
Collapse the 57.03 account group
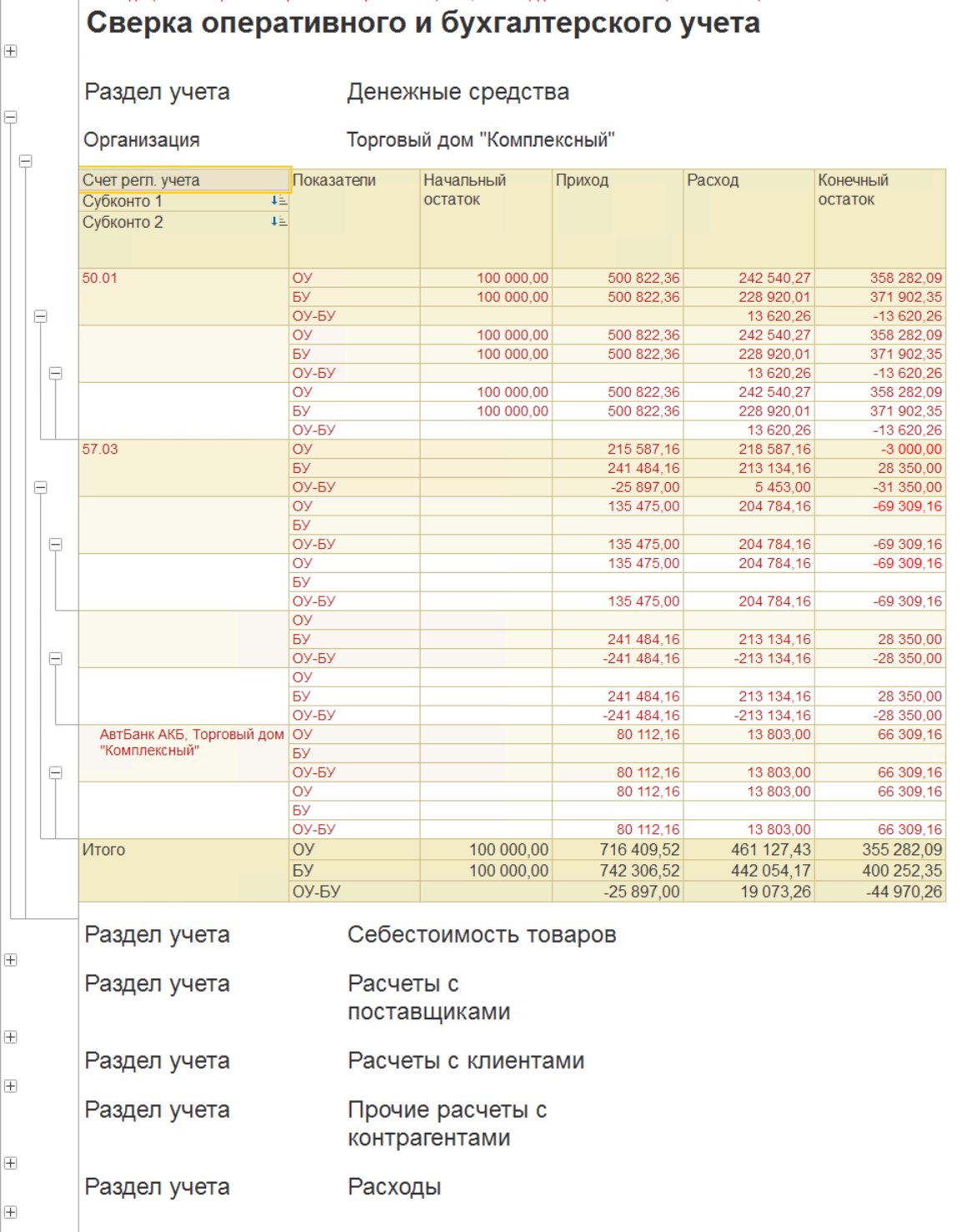pos(40,487)
